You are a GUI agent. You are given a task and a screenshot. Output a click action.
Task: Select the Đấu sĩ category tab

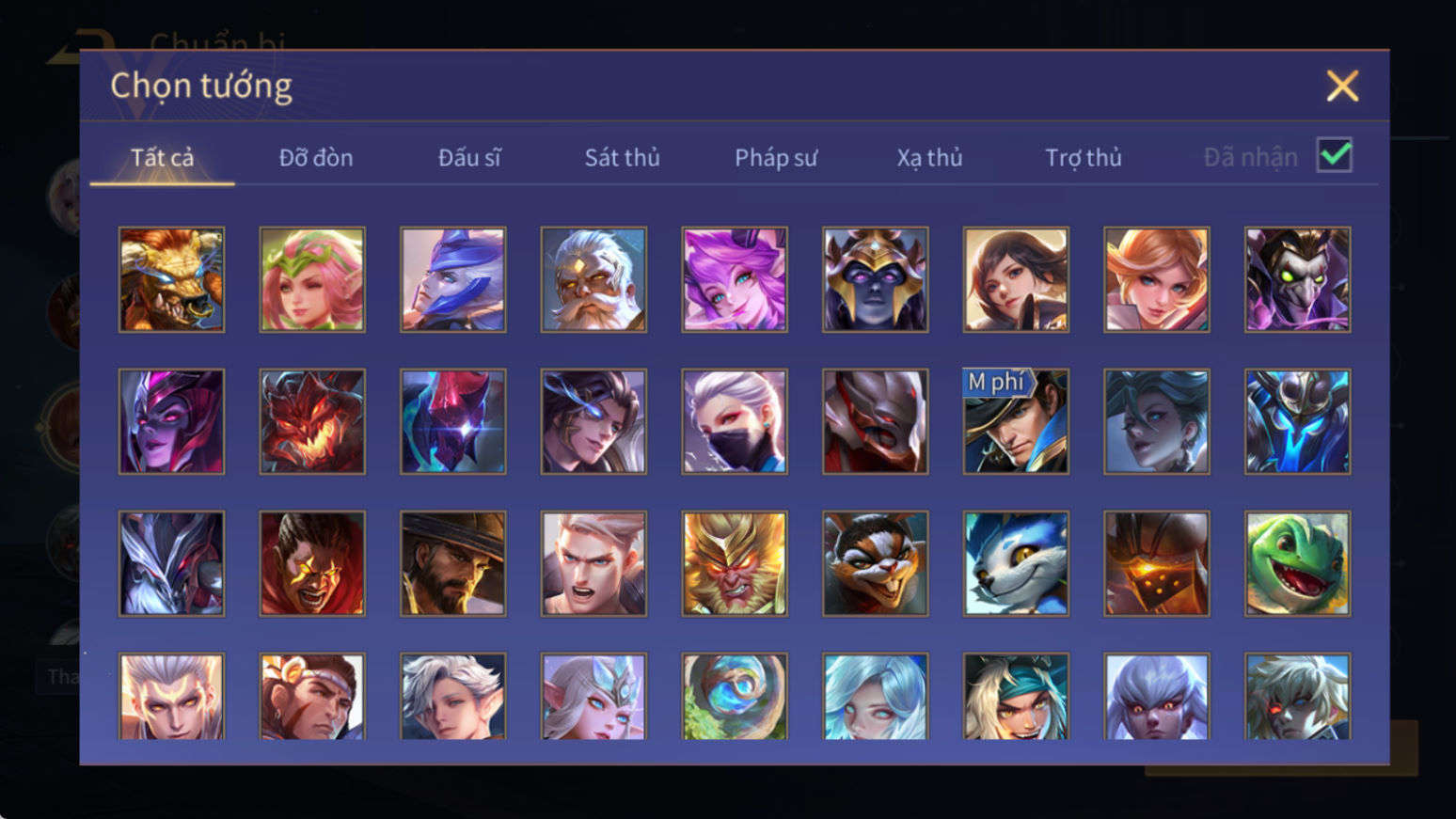(x=469, y=157)
